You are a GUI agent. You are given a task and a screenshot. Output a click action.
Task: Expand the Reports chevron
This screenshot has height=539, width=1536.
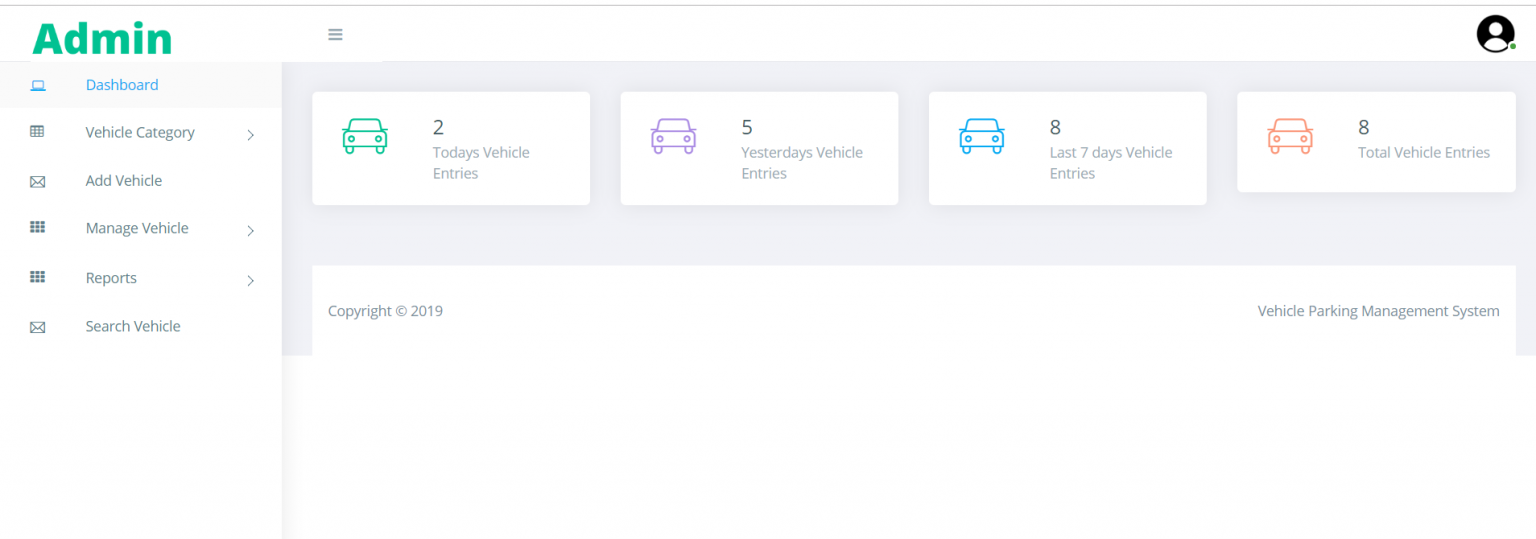tap(250, 280)
